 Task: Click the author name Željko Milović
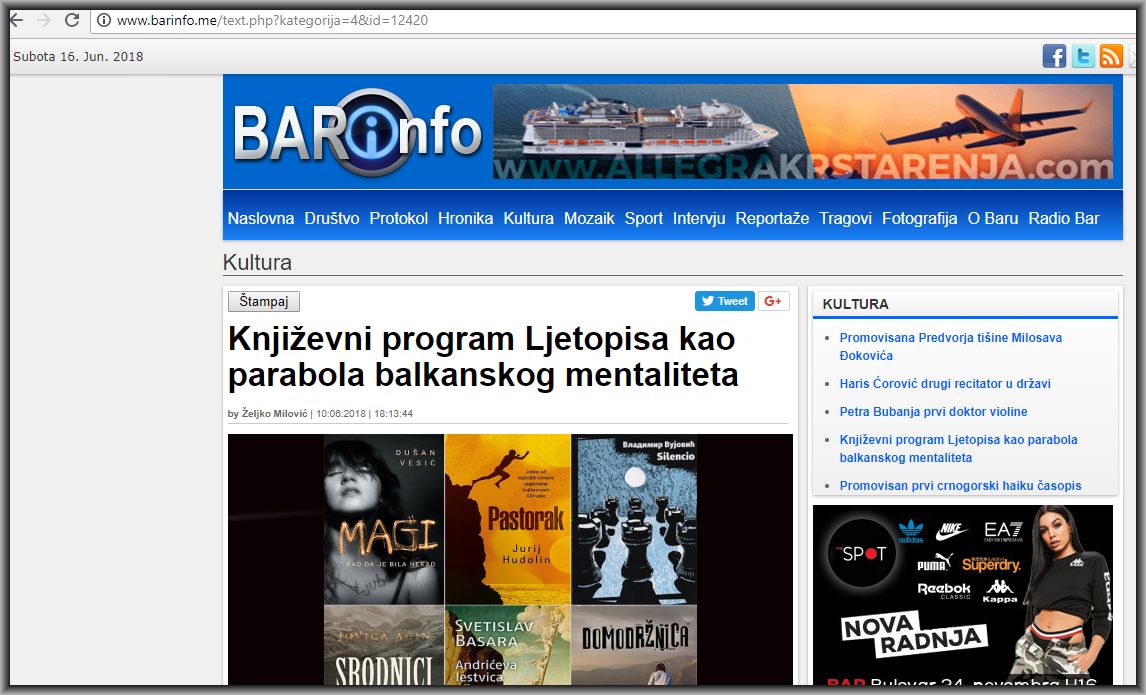275,414
